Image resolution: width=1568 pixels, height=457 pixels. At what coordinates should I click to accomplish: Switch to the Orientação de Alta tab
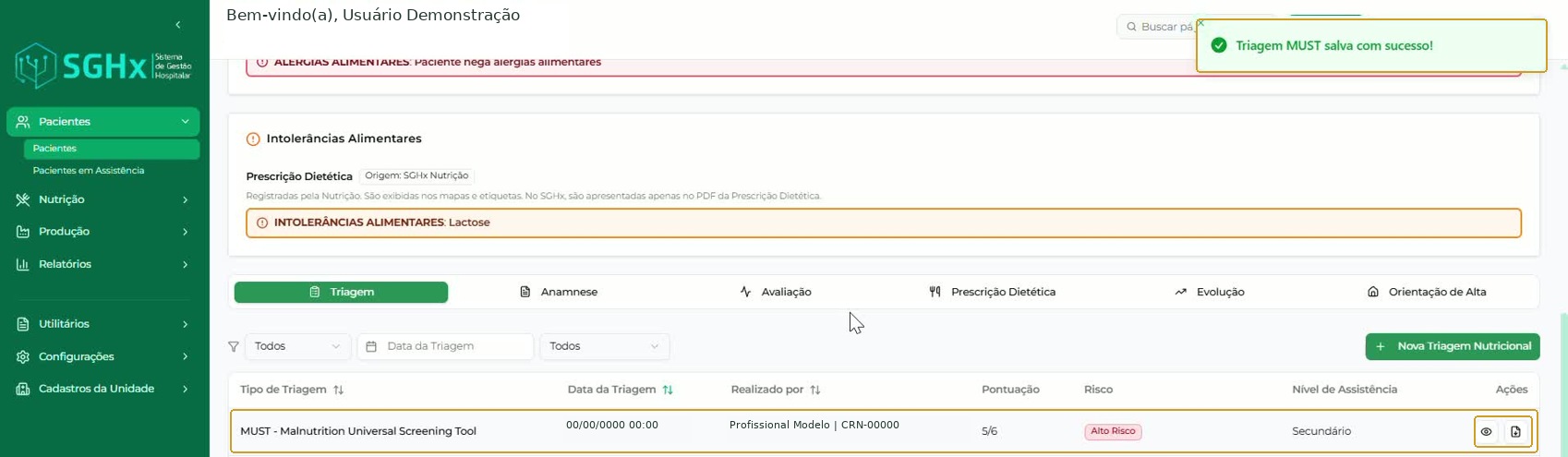pyautogui.click(x=1427, y=292)
